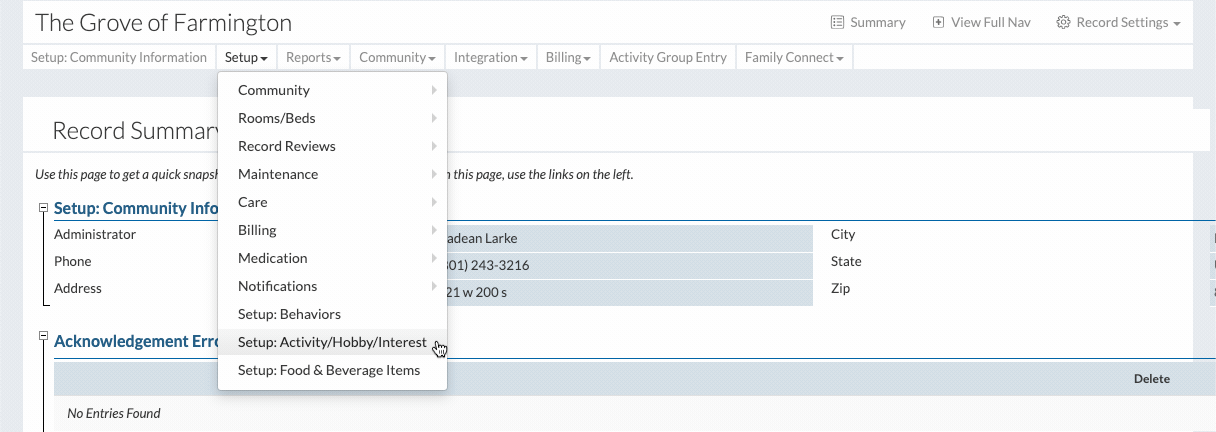
Task: Click the Setup: Community Information tab
Action: (119, 58)
